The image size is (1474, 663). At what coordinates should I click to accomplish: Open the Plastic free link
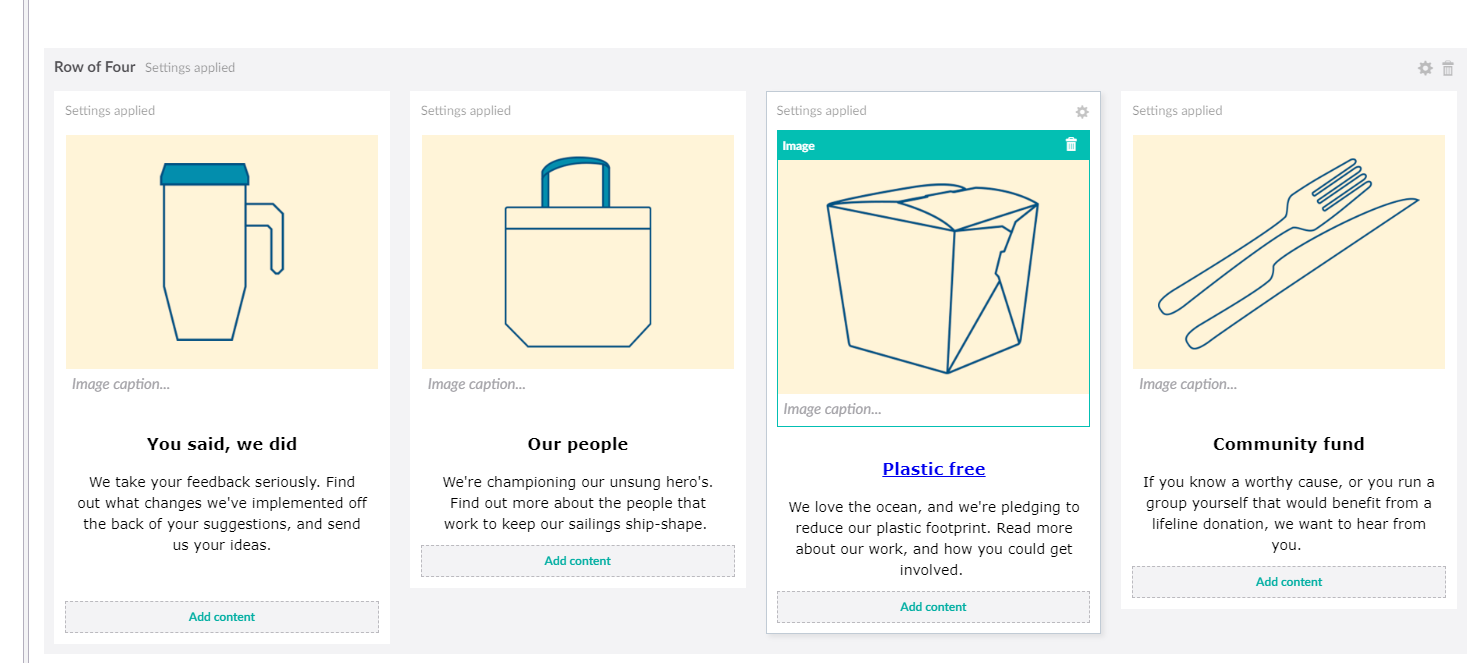click(x=934, y=469)
